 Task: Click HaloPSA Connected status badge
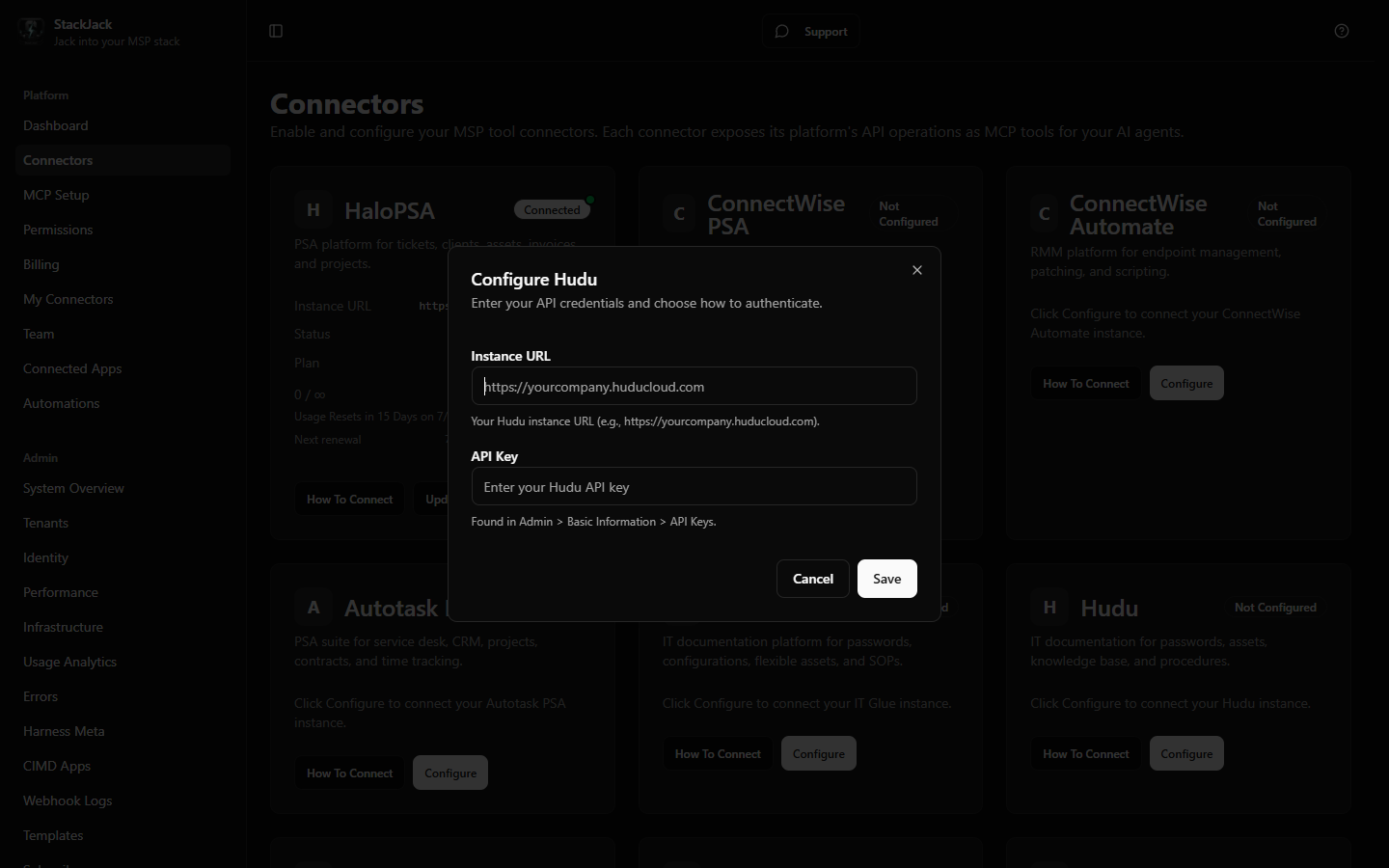pyautogui.click(x=552, y=209)
